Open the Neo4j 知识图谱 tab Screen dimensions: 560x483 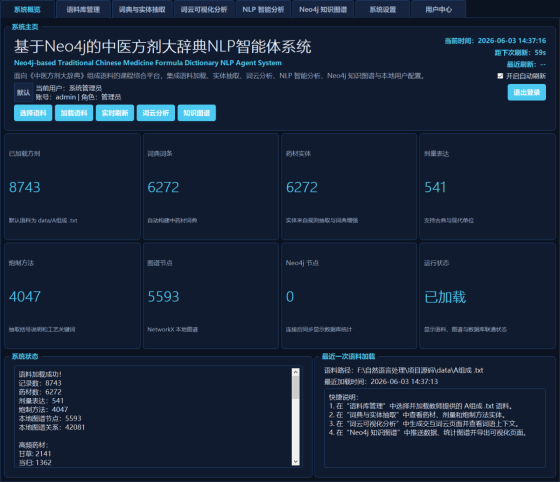[x=323, y=9]
